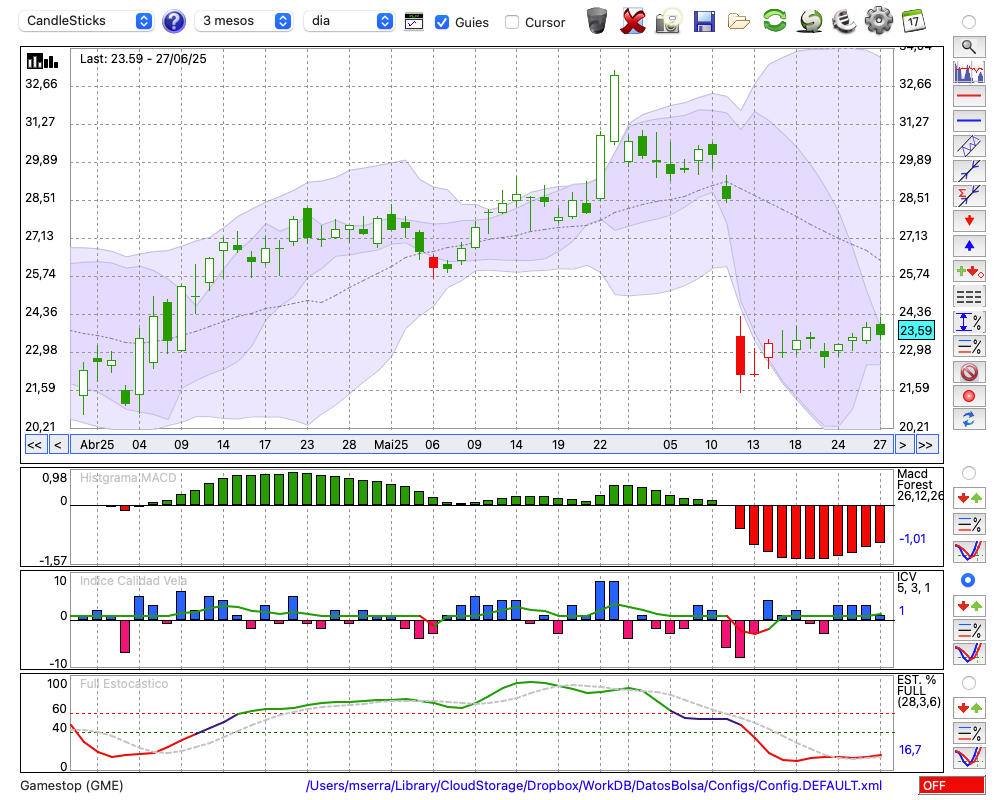Click the 'Last: 23.59 - 27/06/25' text

pos(143,59)
